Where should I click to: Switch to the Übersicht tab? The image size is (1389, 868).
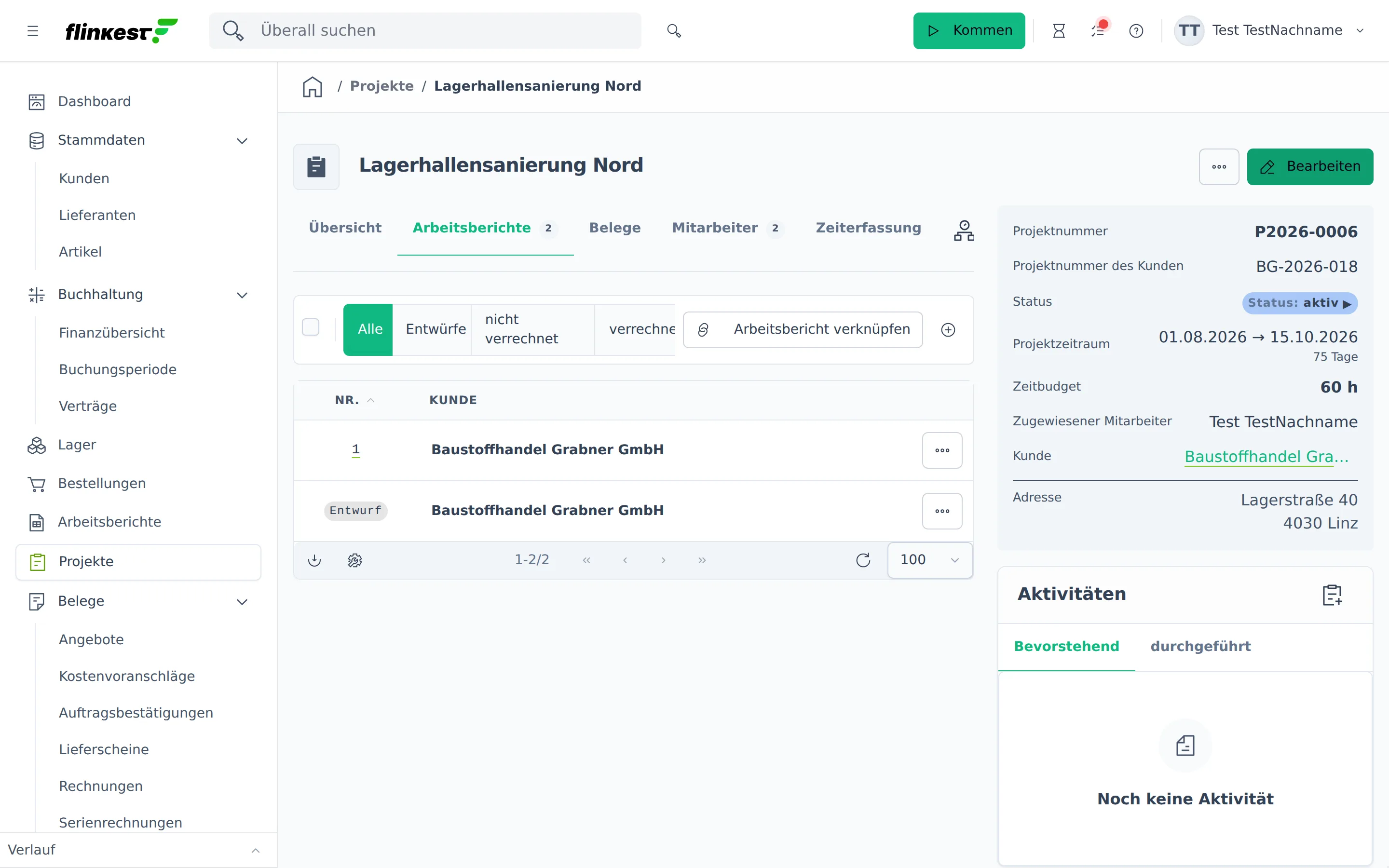[x=345, y=228]
